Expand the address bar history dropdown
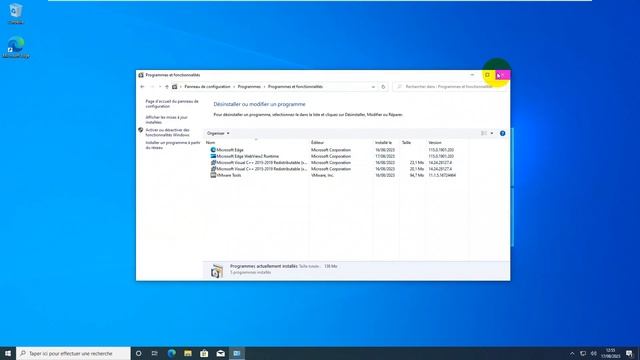 373,87
